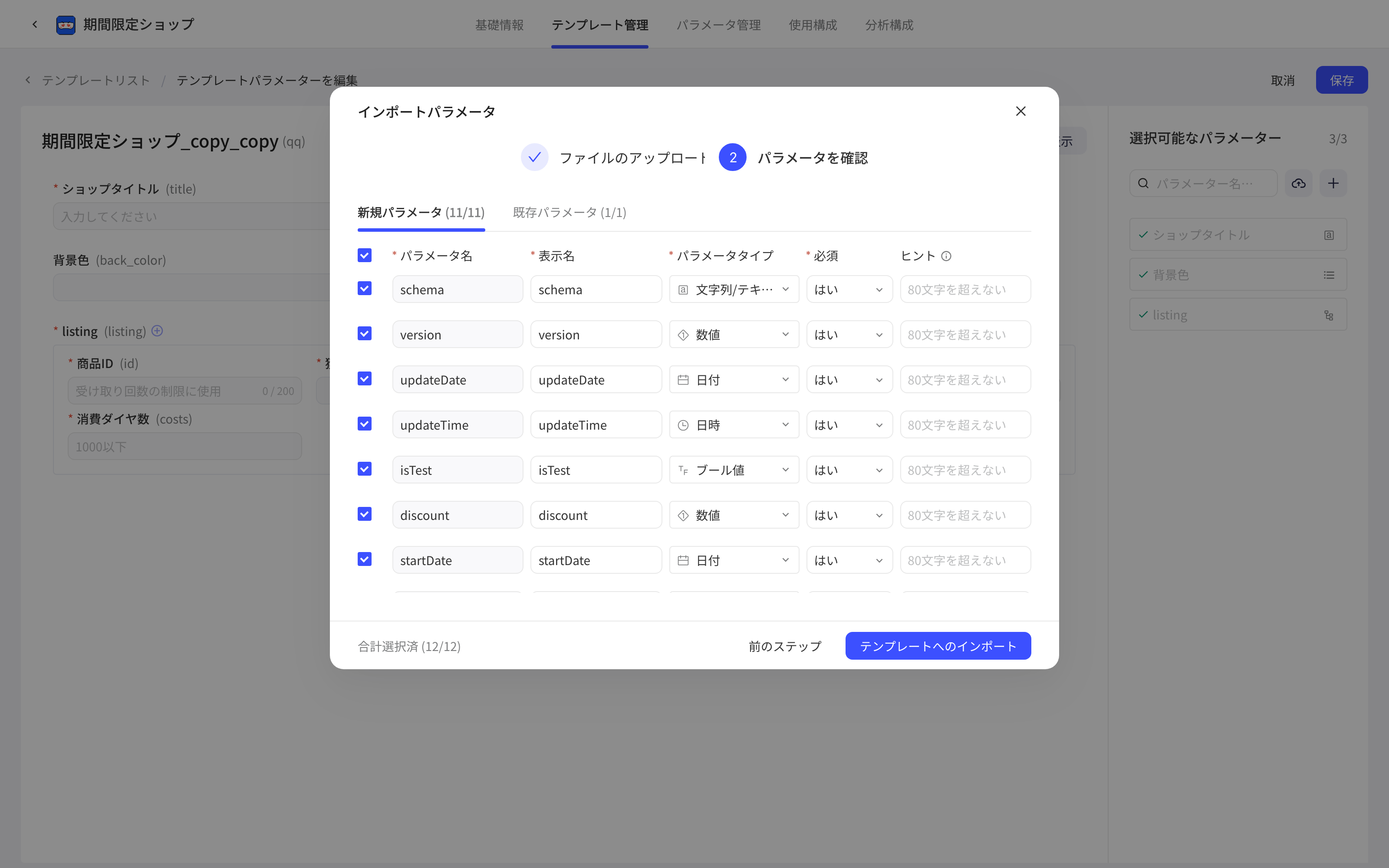The width and height of the screenshot is (1389, 868).
Task: Click the list icon on 背景色 item
Action: coord(1329,275)
